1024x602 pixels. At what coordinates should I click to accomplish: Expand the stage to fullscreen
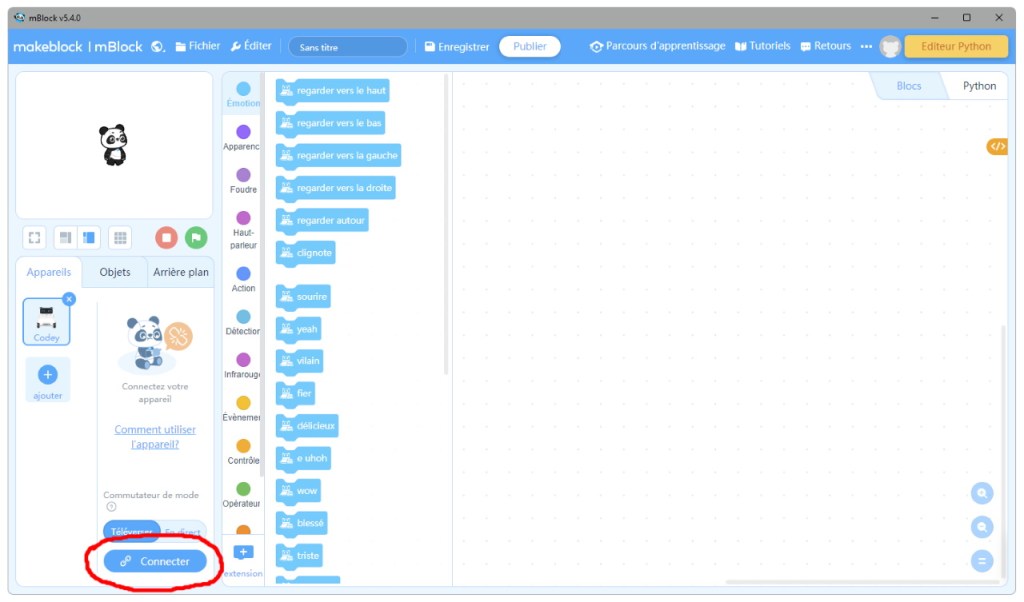pos(35,238)
